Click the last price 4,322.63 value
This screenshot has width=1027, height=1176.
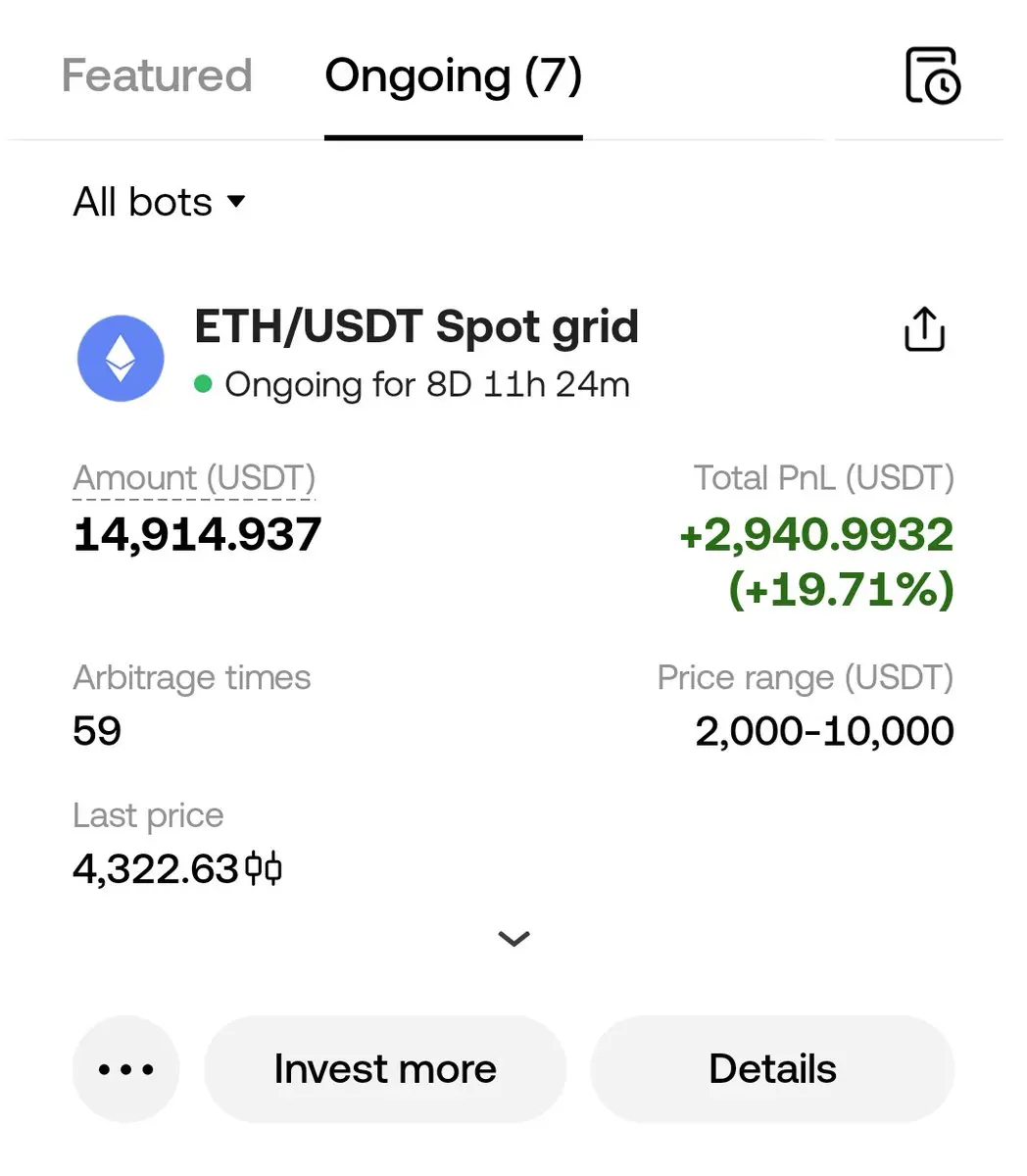click(x=156, y=869)
